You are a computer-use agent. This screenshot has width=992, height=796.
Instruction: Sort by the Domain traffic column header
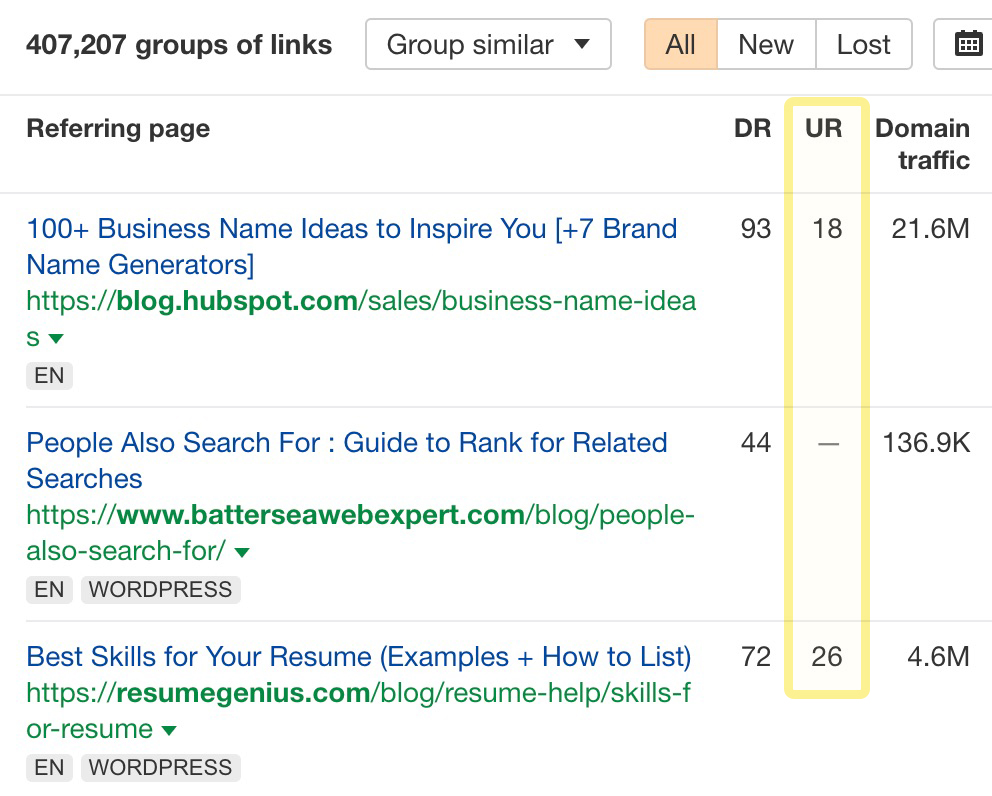(x=922, y=145)
